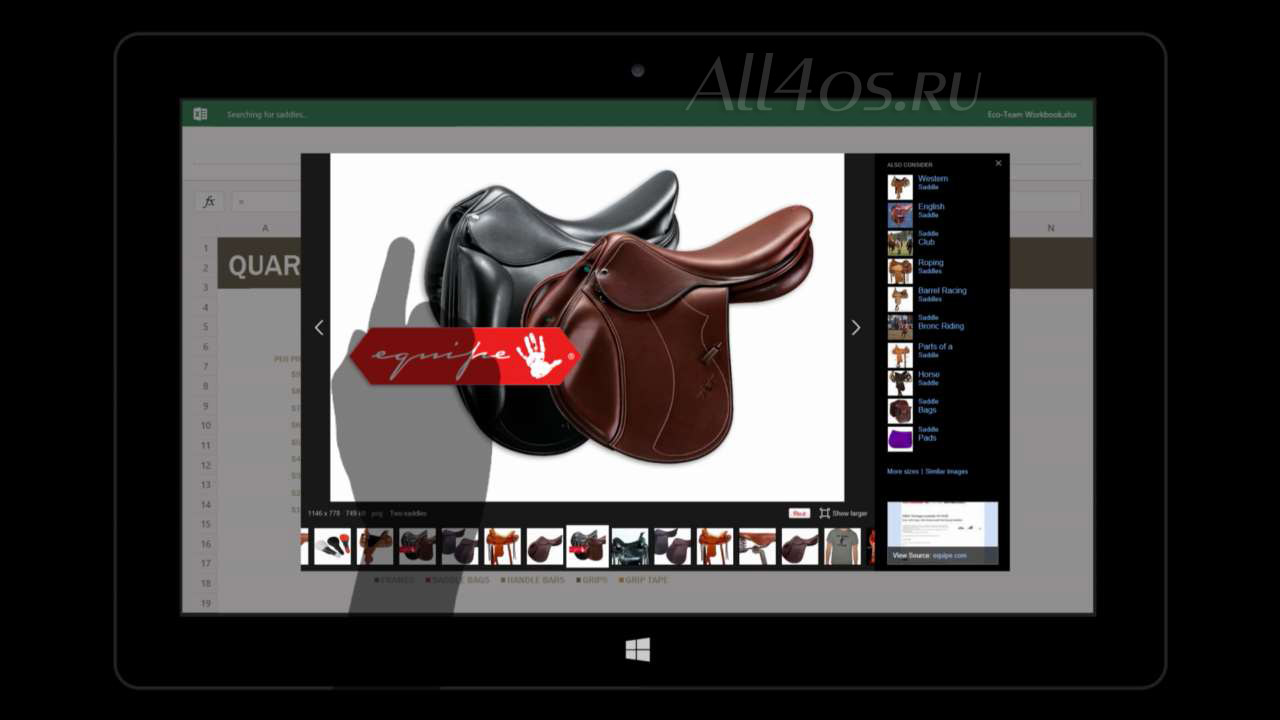Click the Excel formula bar input
This screenshot has height=720, width=1280.
656,201
